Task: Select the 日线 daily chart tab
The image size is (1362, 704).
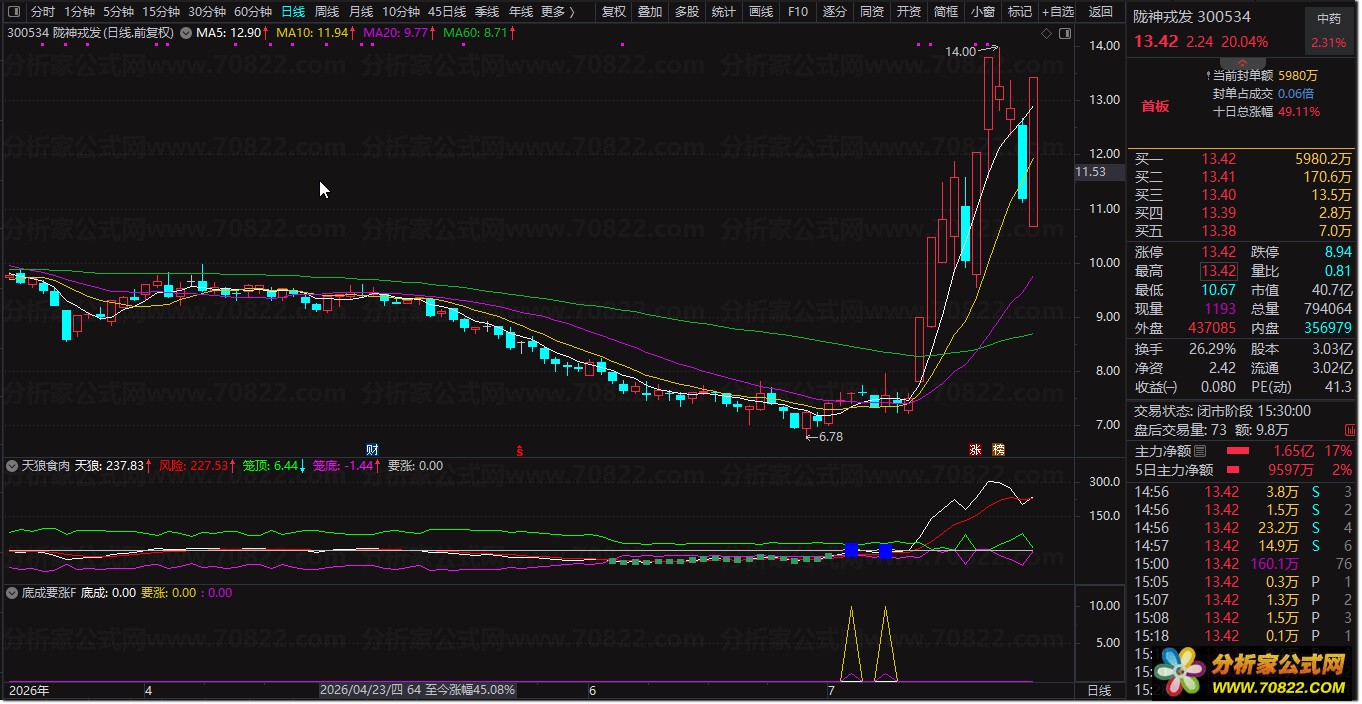Action: (x=293, y=12)
